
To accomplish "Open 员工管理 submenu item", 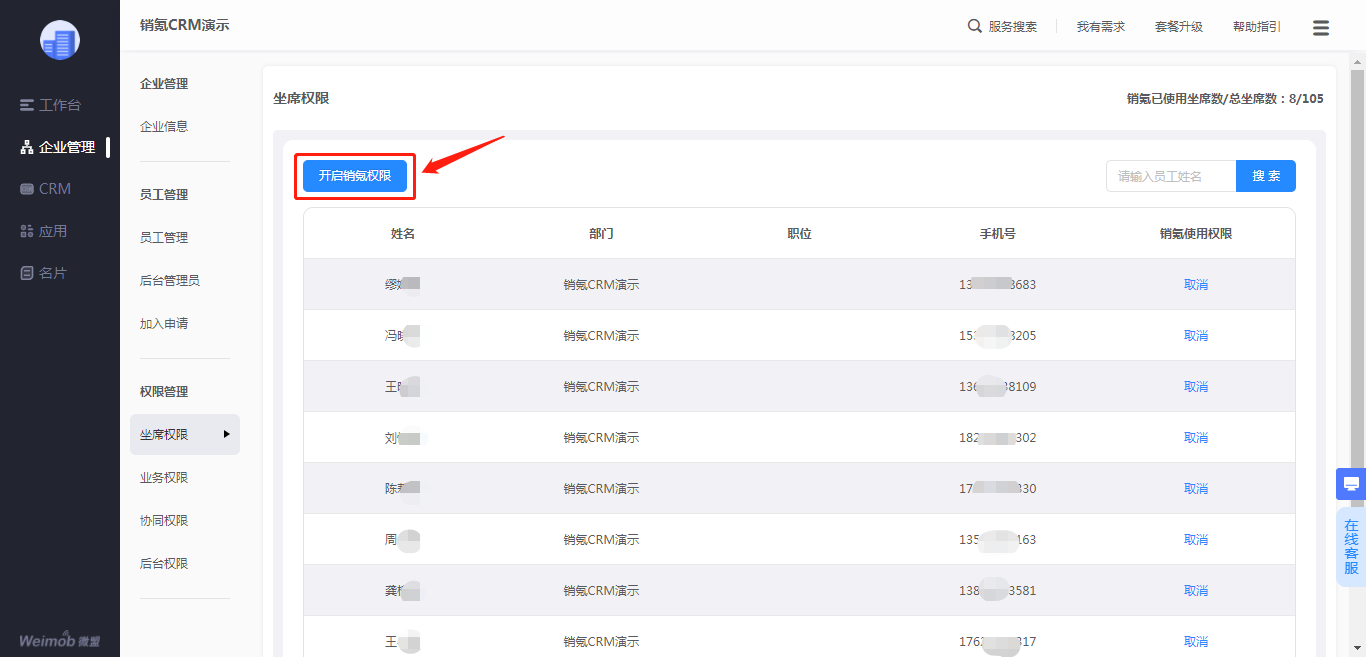I will point(164,238).
